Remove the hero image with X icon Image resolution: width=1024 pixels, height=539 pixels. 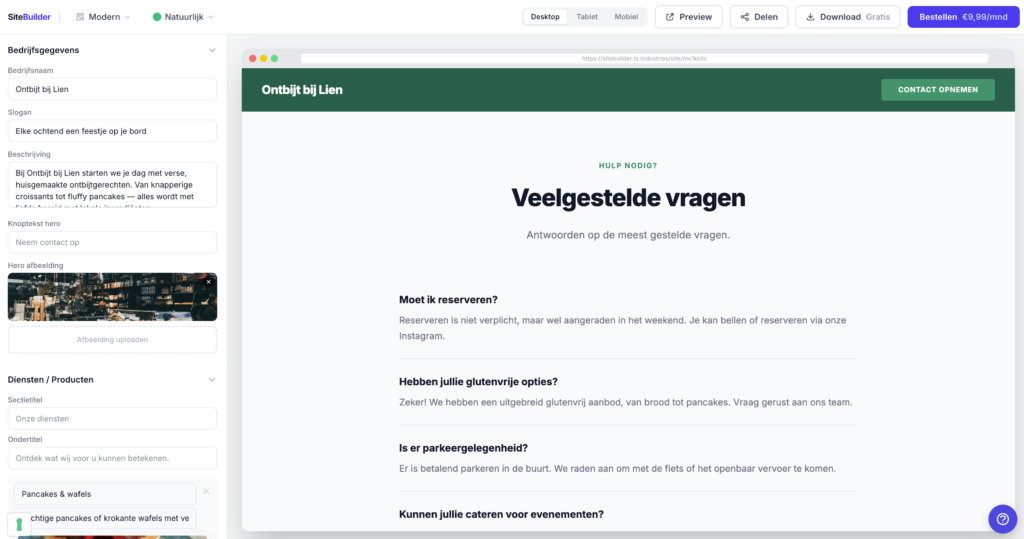coord(208,282)
